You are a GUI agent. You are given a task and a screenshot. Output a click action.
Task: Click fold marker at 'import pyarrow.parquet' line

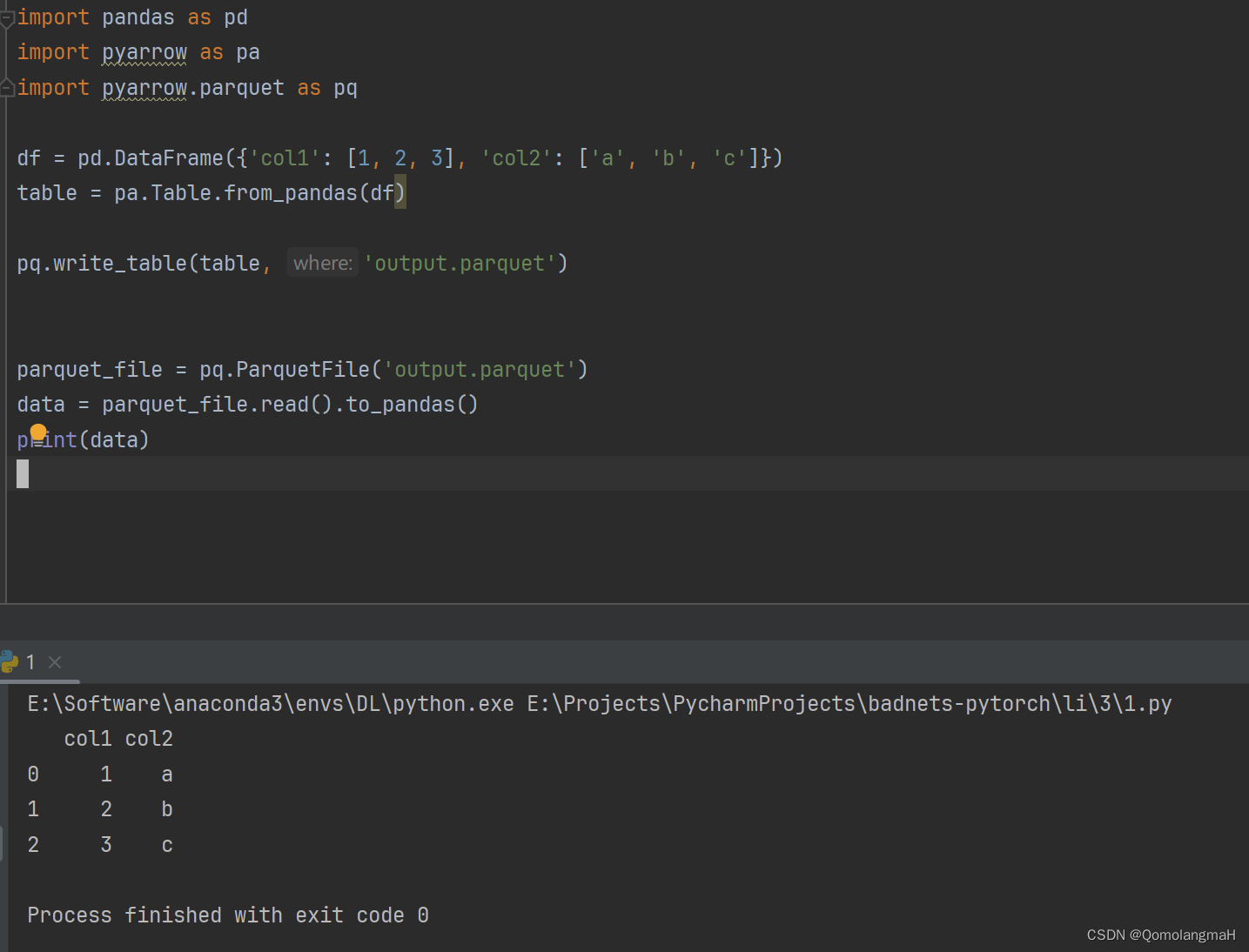click(x=7, y=88)
